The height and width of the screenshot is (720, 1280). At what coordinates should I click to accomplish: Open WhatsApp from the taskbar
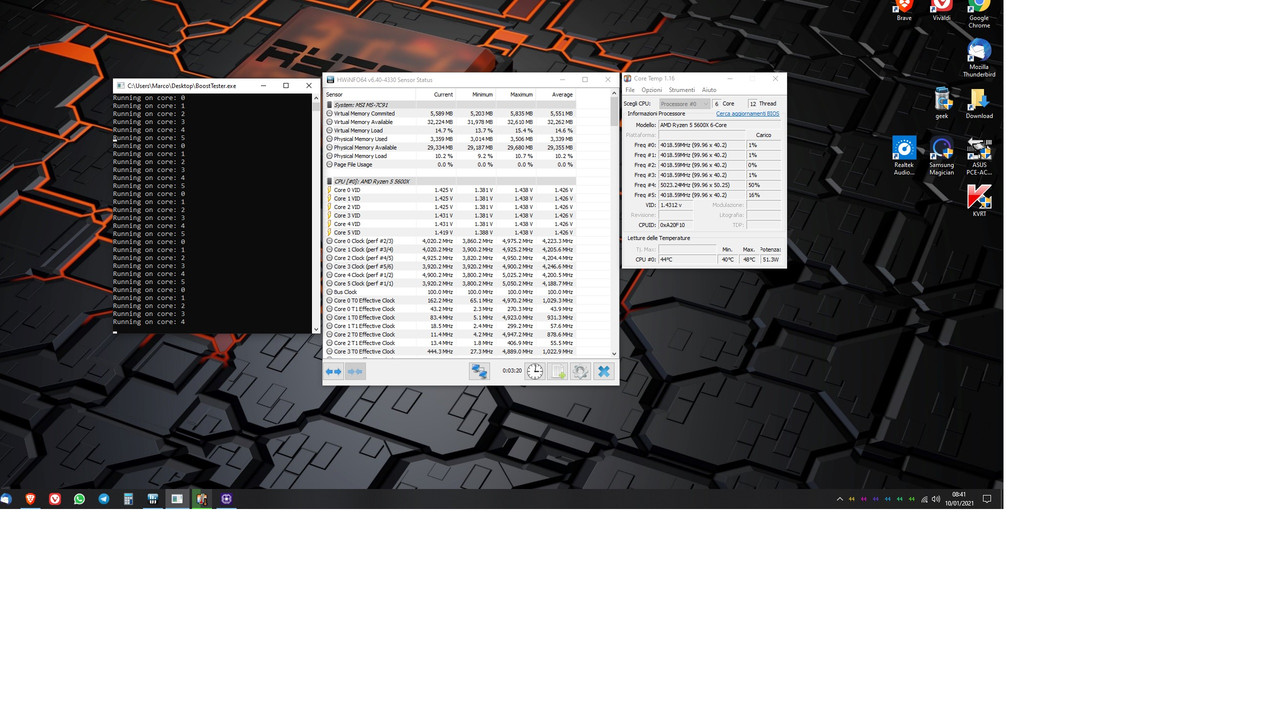point(79,498)
